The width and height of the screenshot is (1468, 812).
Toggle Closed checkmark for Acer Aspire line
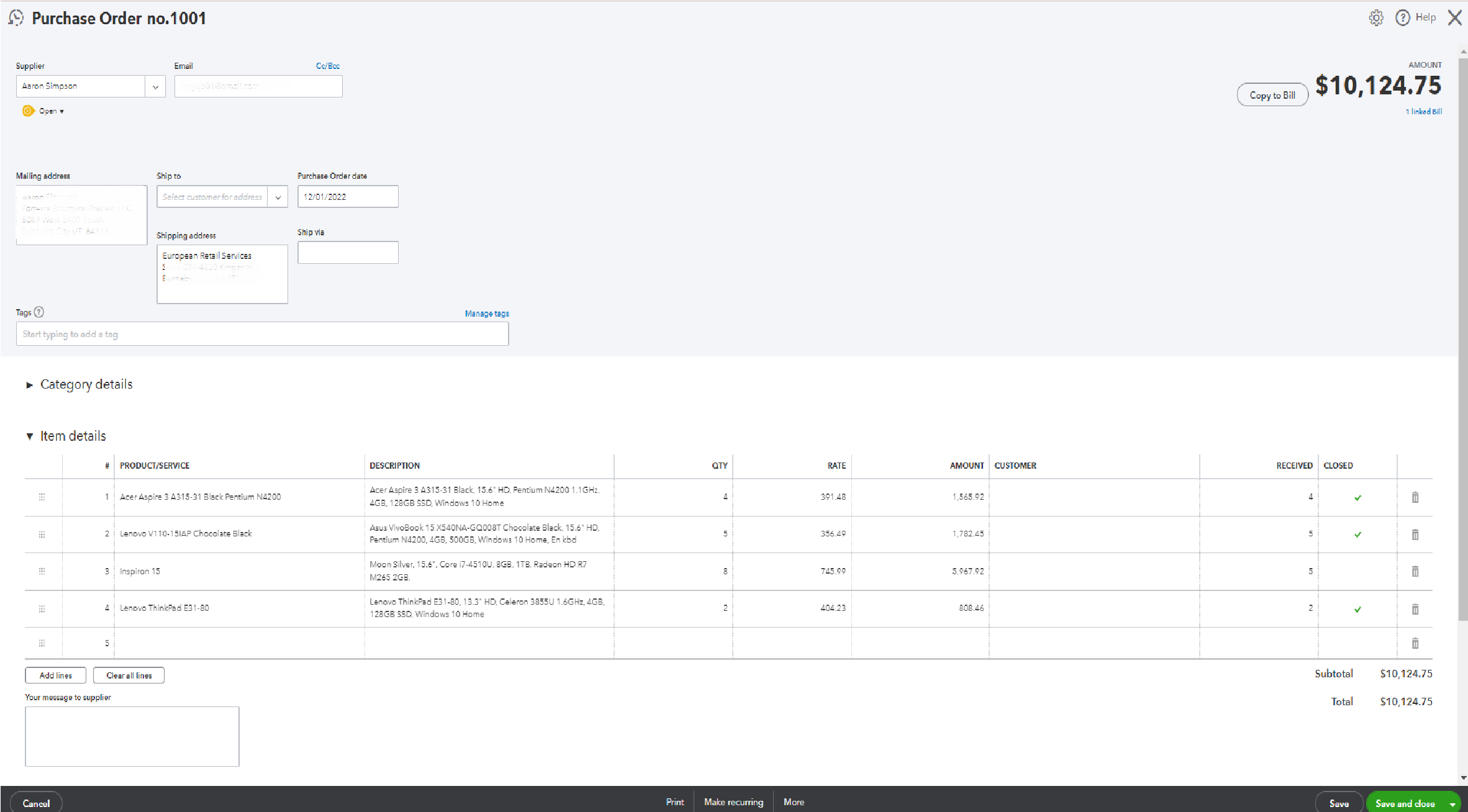point(1357,497)
